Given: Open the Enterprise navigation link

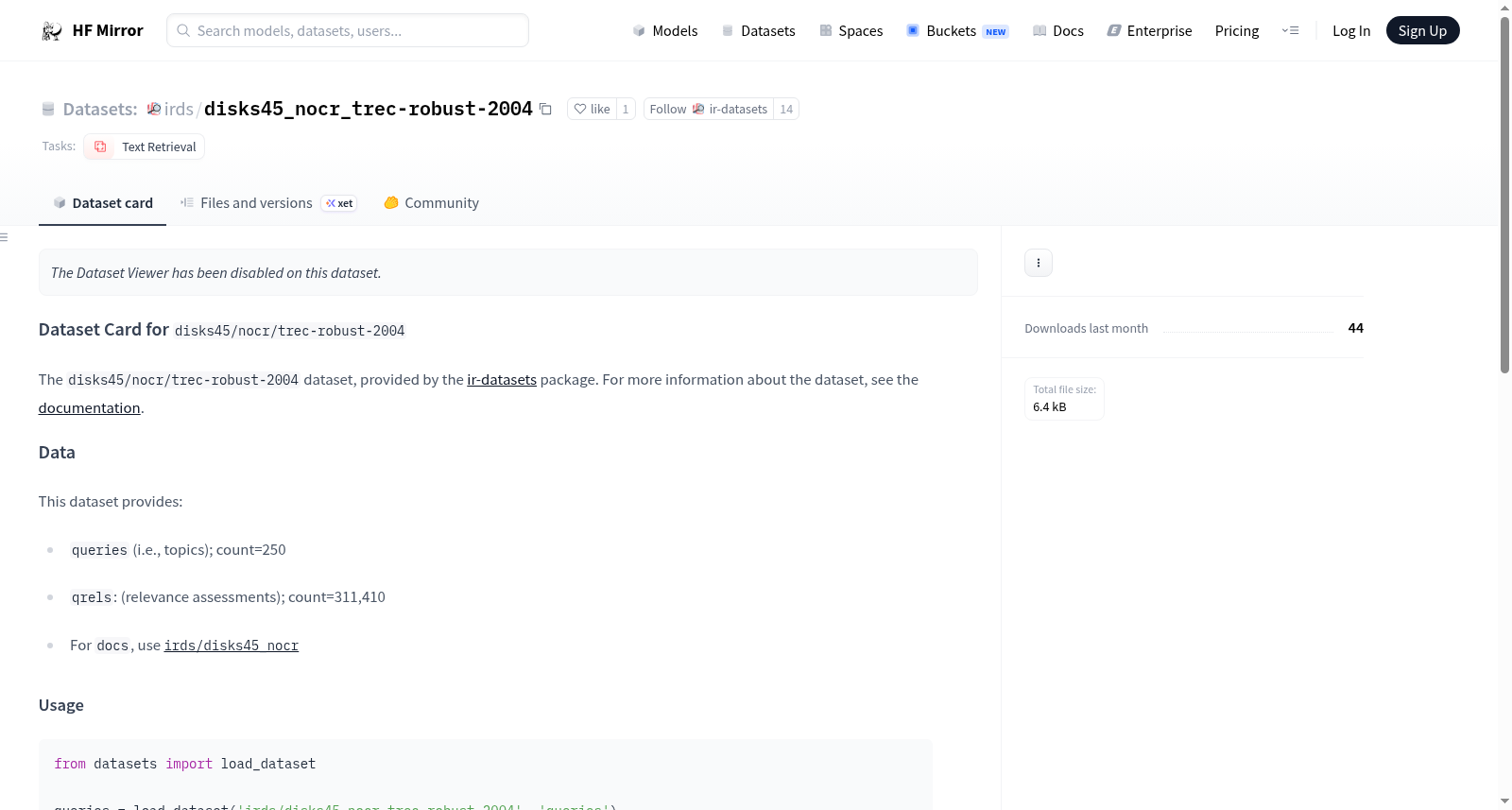Looking at the screenshot, I should click(1149, 31).
